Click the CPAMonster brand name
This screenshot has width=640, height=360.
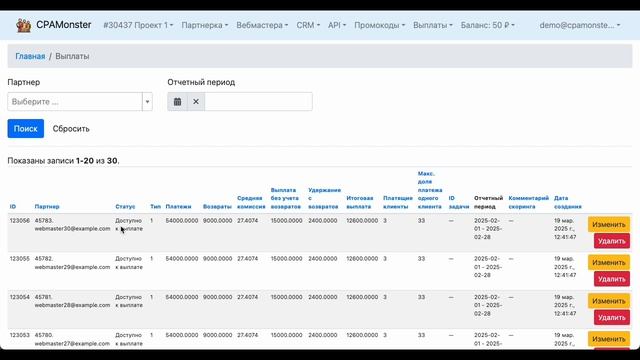(x=64, y=25)
